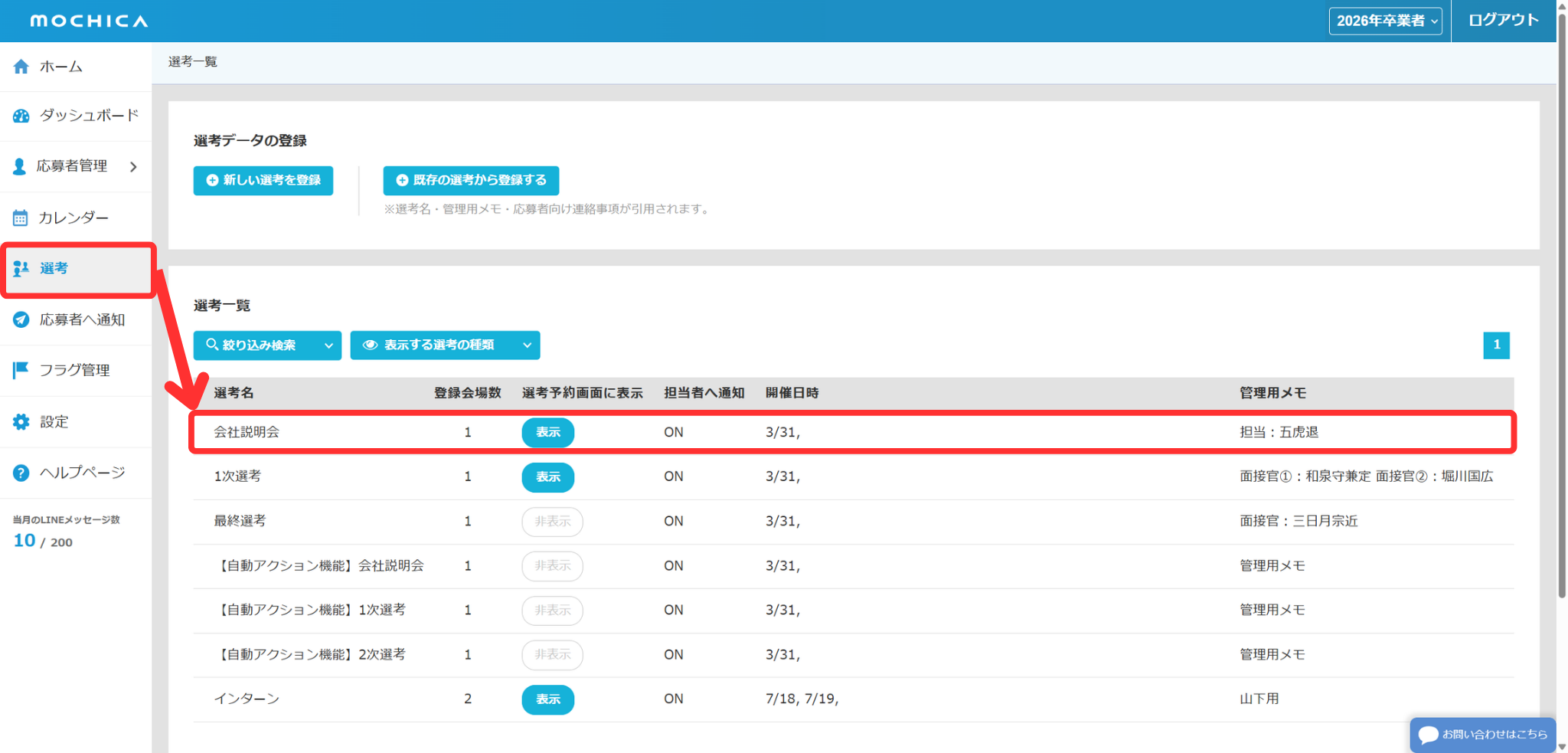This screenshot has width=1568, height=753.
Task: Open the 応募者管理 sidebar menu
Action: pos(76,166)
